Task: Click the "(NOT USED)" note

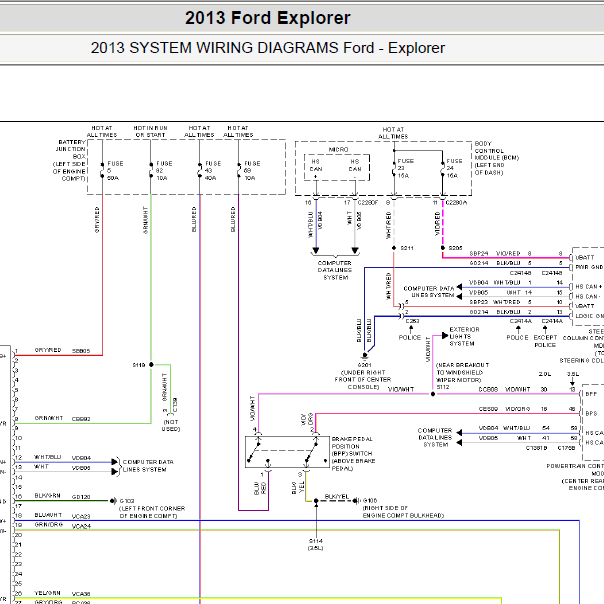Action: [171, 426]
